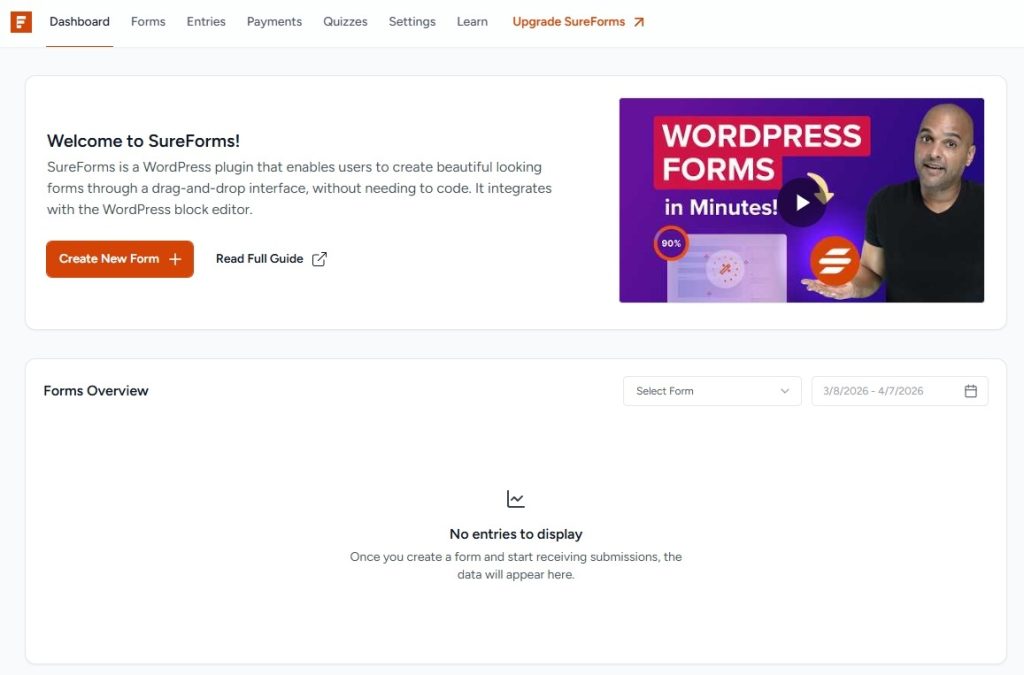Click the Welcome to SureForms! heading
Image resolution: width=1024 pixels, height=675 pixels.
tap(143, 141)
